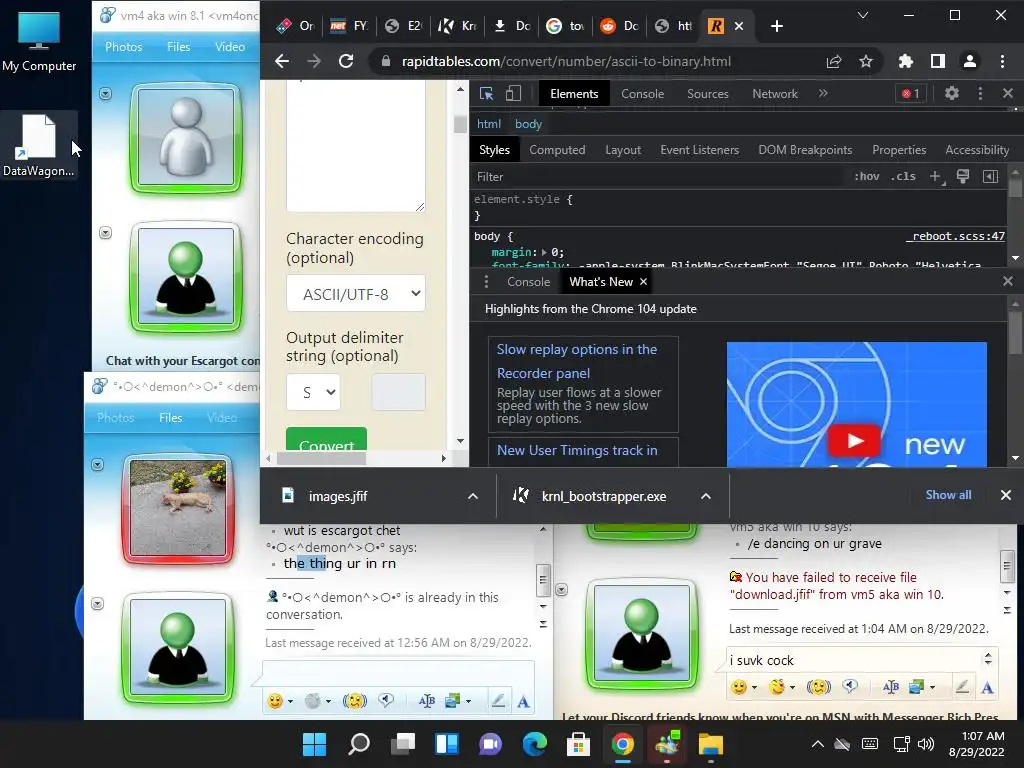Show hidden system tray icons
Image resolution: width=1024 pixels, height=768 pixels.
coord(817,743)
